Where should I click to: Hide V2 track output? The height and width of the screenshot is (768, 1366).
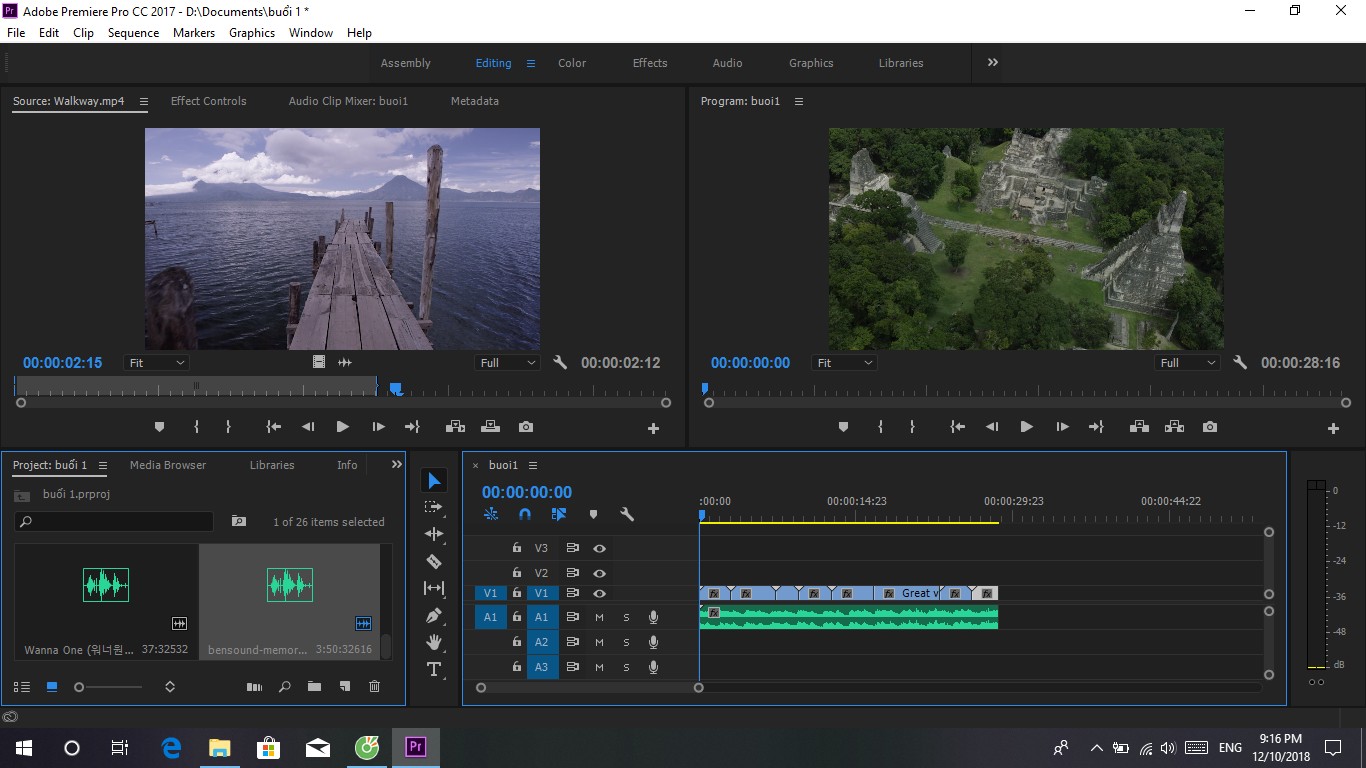599,573
